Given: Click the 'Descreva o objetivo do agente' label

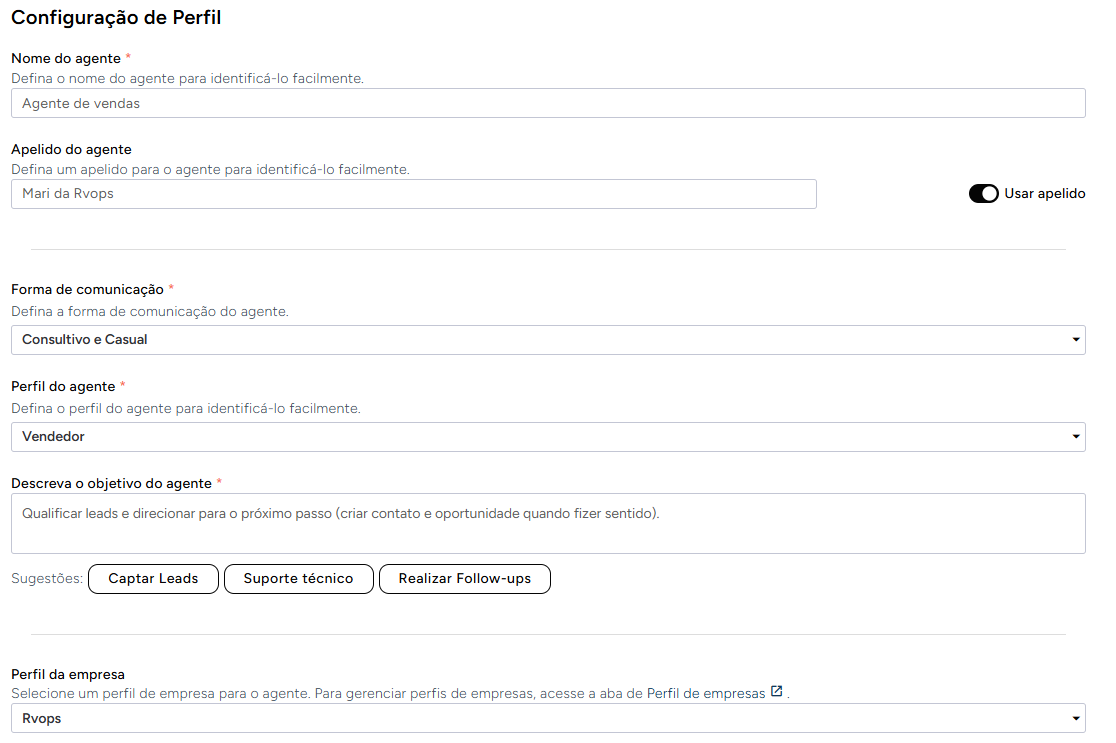Looking at the screenshot, I should (111, 484).
